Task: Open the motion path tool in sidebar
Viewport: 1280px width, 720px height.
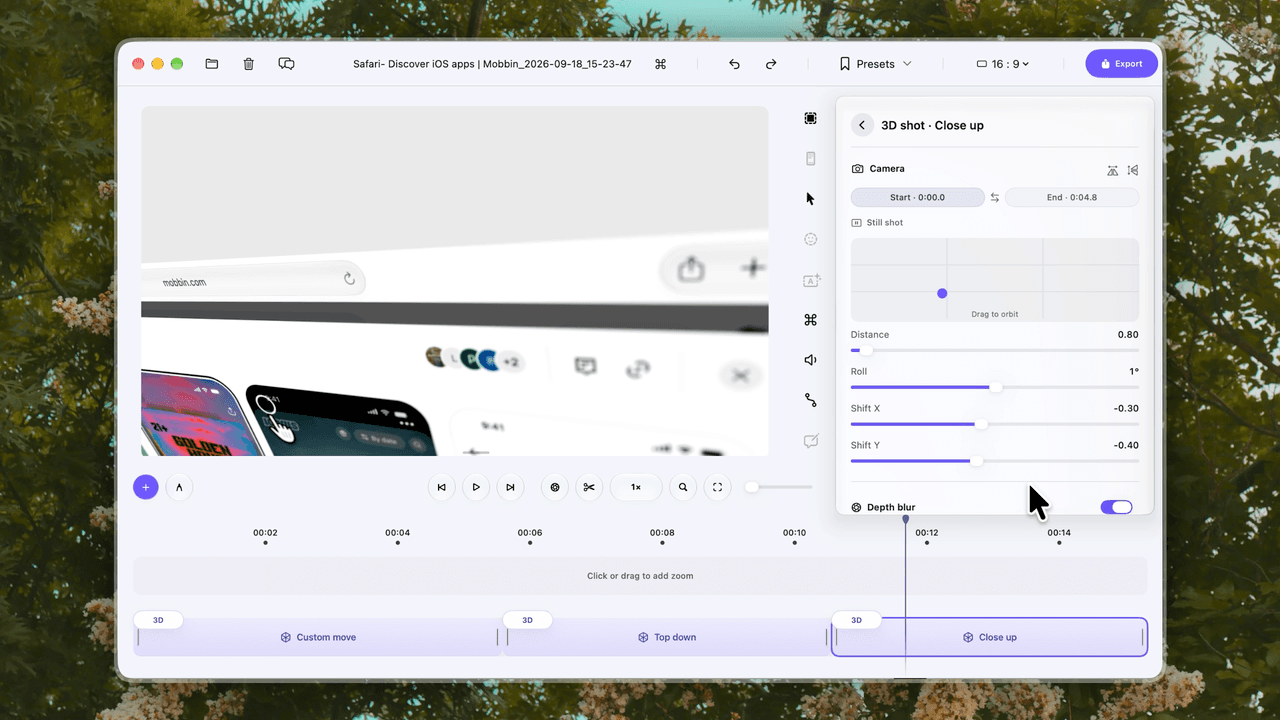Action: pos(810,400)
